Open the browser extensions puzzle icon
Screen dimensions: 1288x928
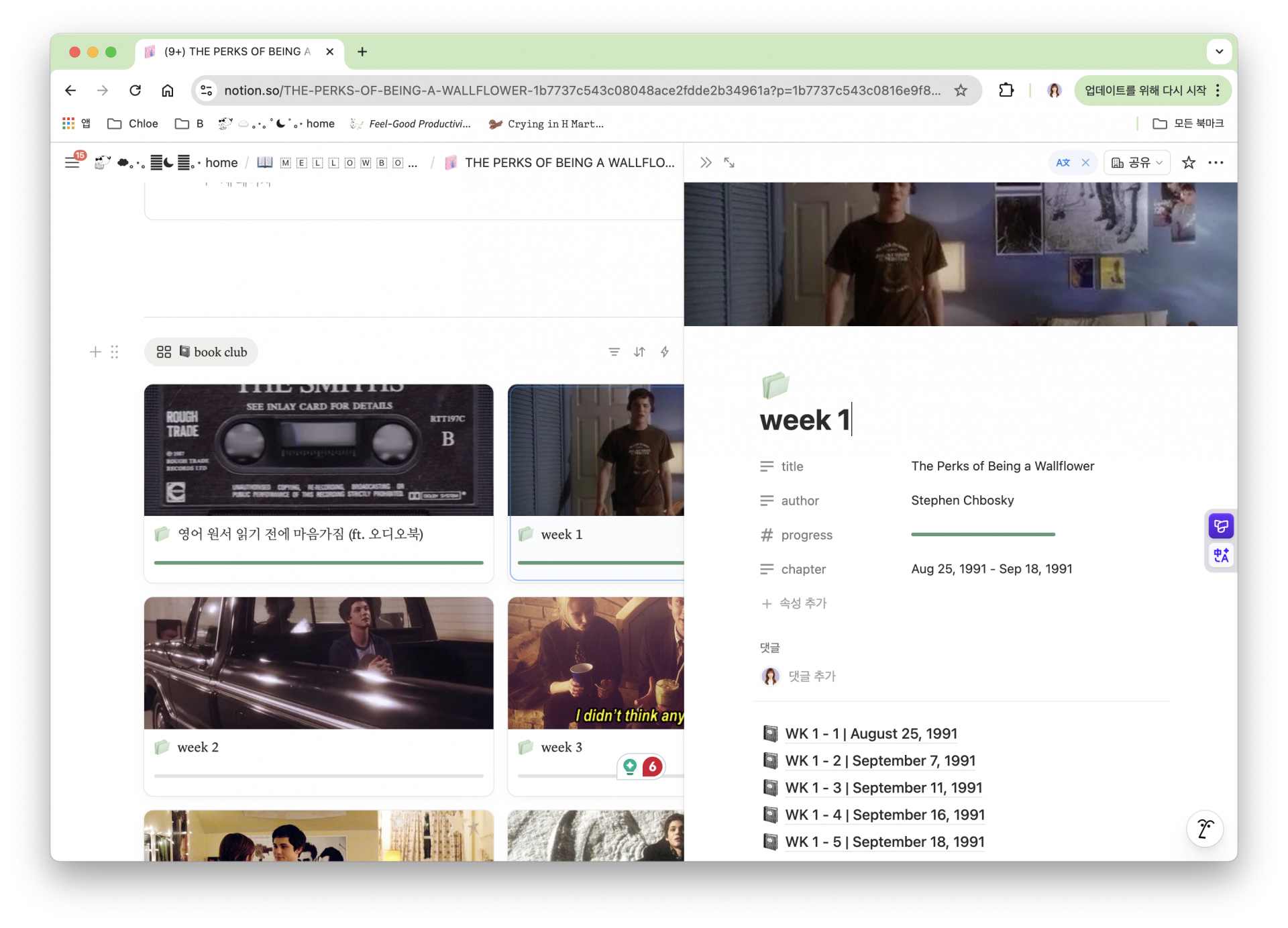1006,91
